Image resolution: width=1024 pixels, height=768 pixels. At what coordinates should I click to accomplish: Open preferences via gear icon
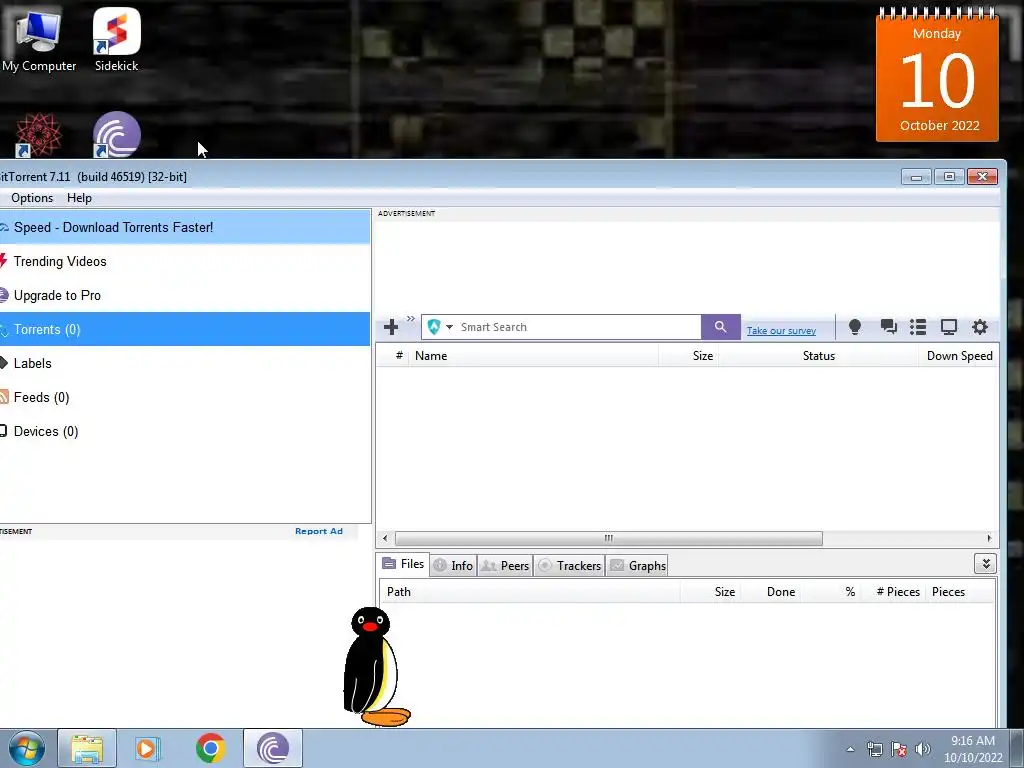(980, 327)
